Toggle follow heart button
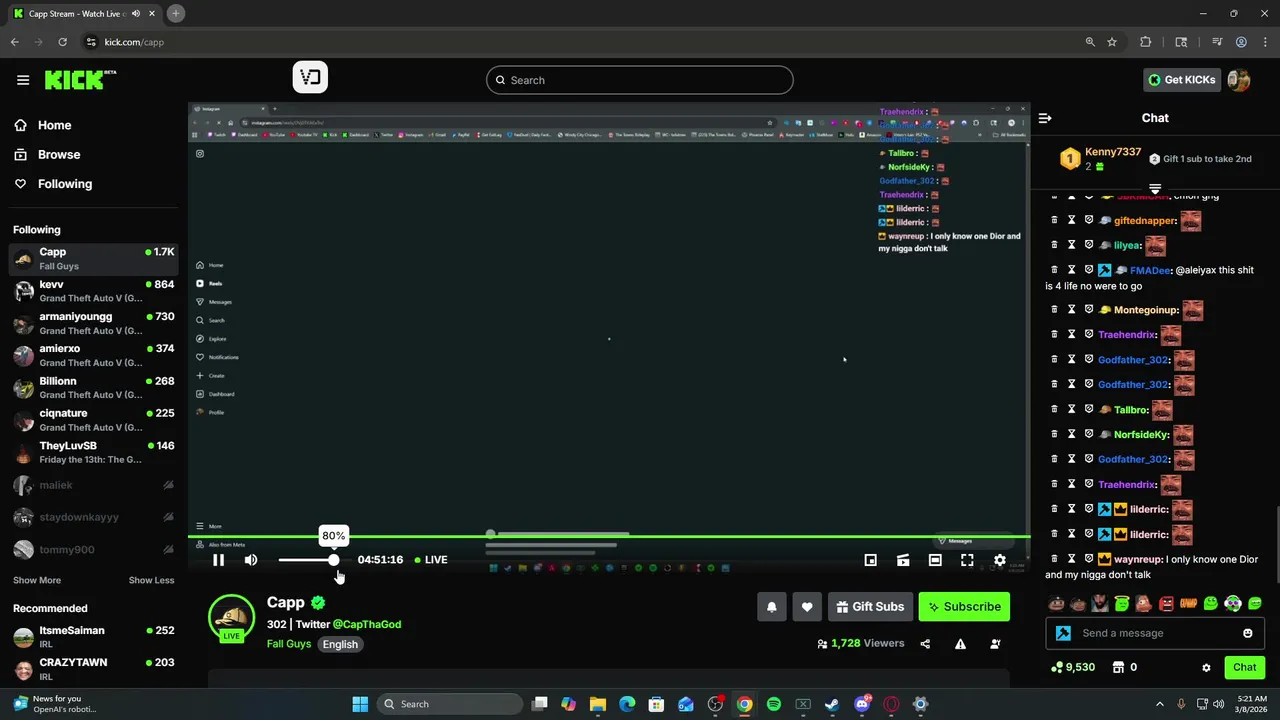Viewport: 1280px width, 720px height. (807, 607)
